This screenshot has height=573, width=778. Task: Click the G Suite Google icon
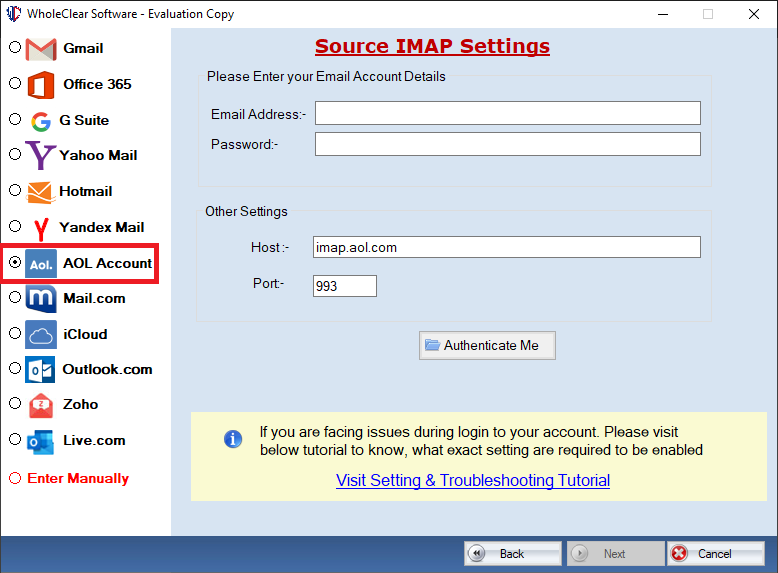click(x=41, y=121)
